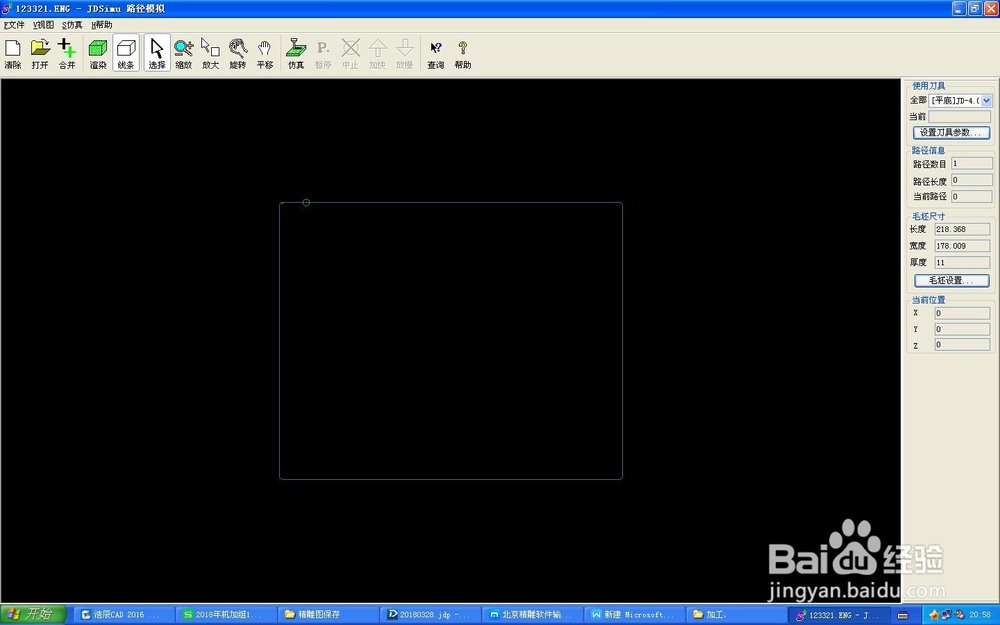Click the Y position field
This screenshot has height=625, width=1000.
coord(962,329)
